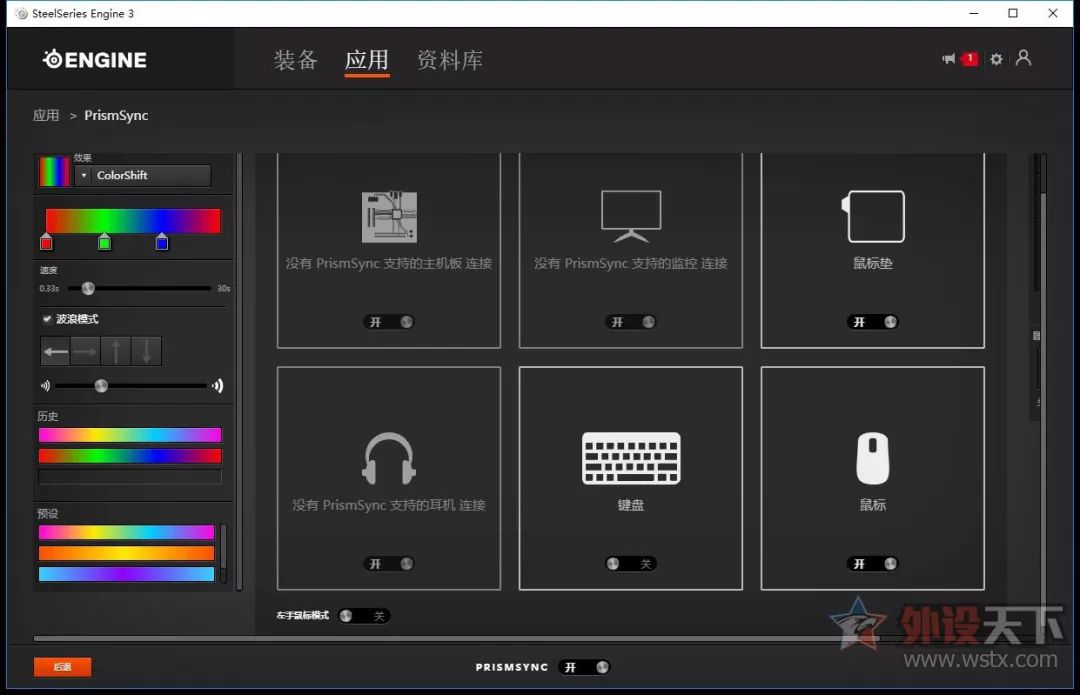
Task: Apply the second history gradient (red-green-blue)
Action: (x=130, y=456)
